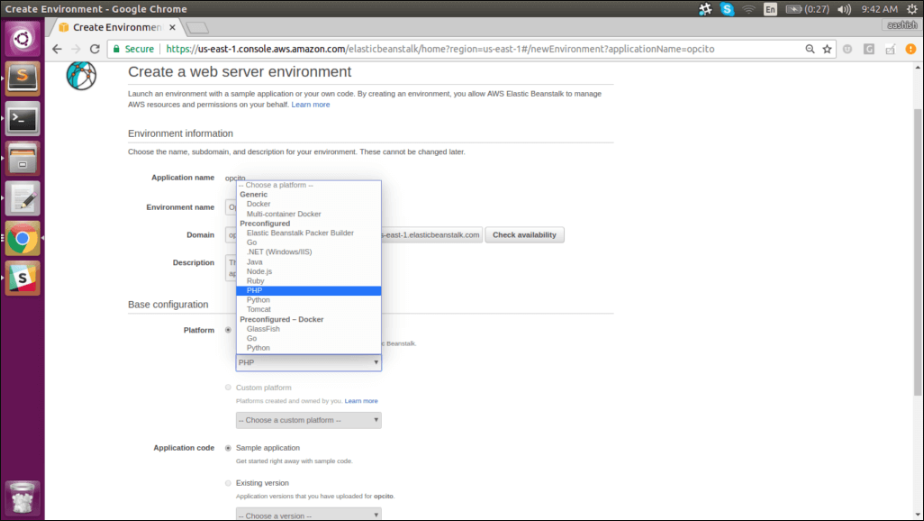Open Learn more link under heading
Viewport: 924px width, 521px height.
point(311,104)
